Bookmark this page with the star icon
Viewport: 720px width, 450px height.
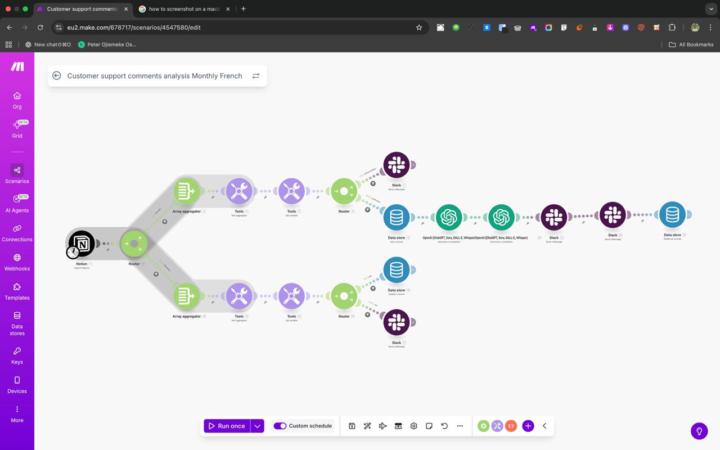tap(419, 28)
